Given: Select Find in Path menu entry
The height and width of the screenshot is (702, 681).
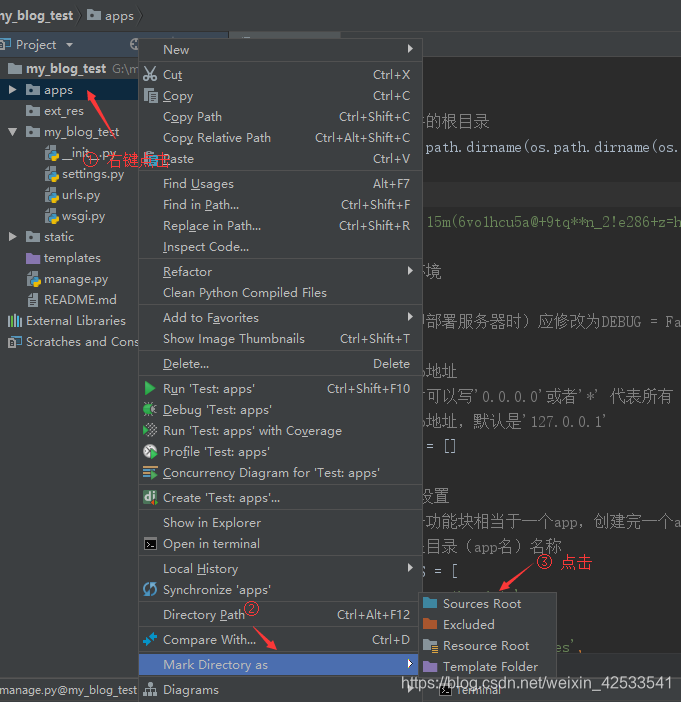Looking at the screenshot, I should (280, 205).
